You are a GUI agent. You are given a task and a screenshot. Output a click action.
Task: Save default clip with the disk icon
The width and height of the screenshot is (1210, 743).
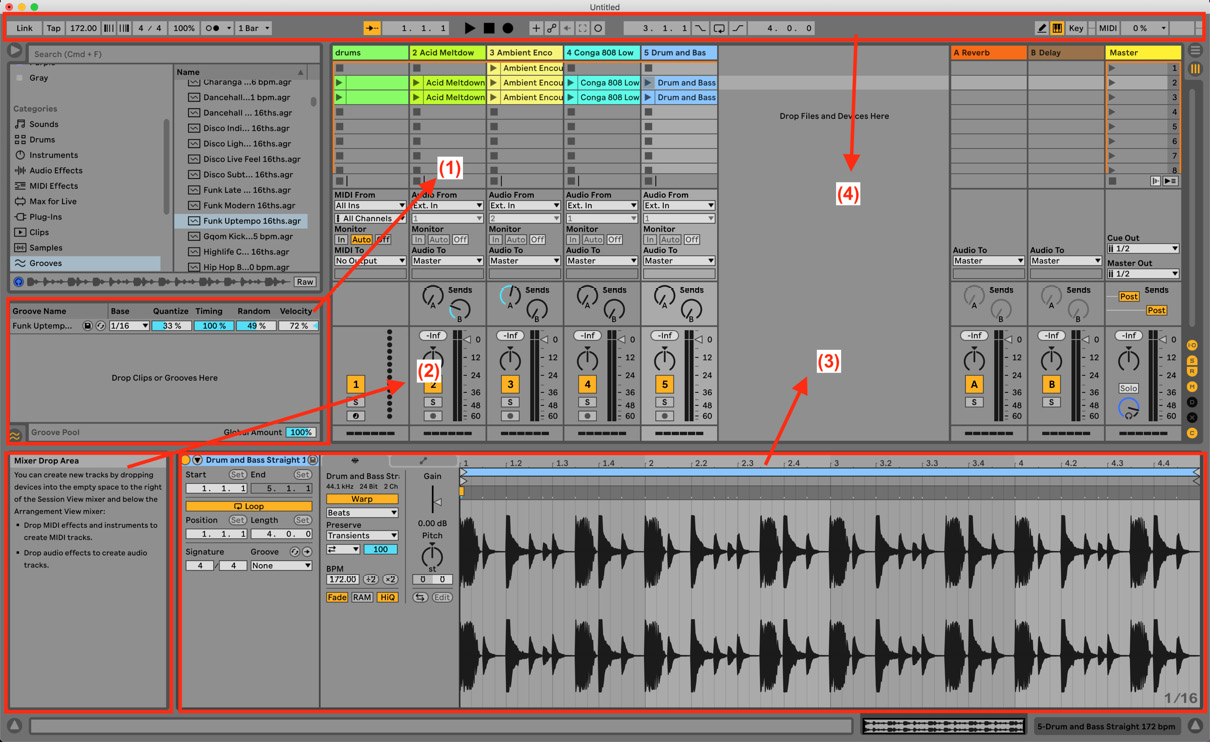(x=313, y=460)
